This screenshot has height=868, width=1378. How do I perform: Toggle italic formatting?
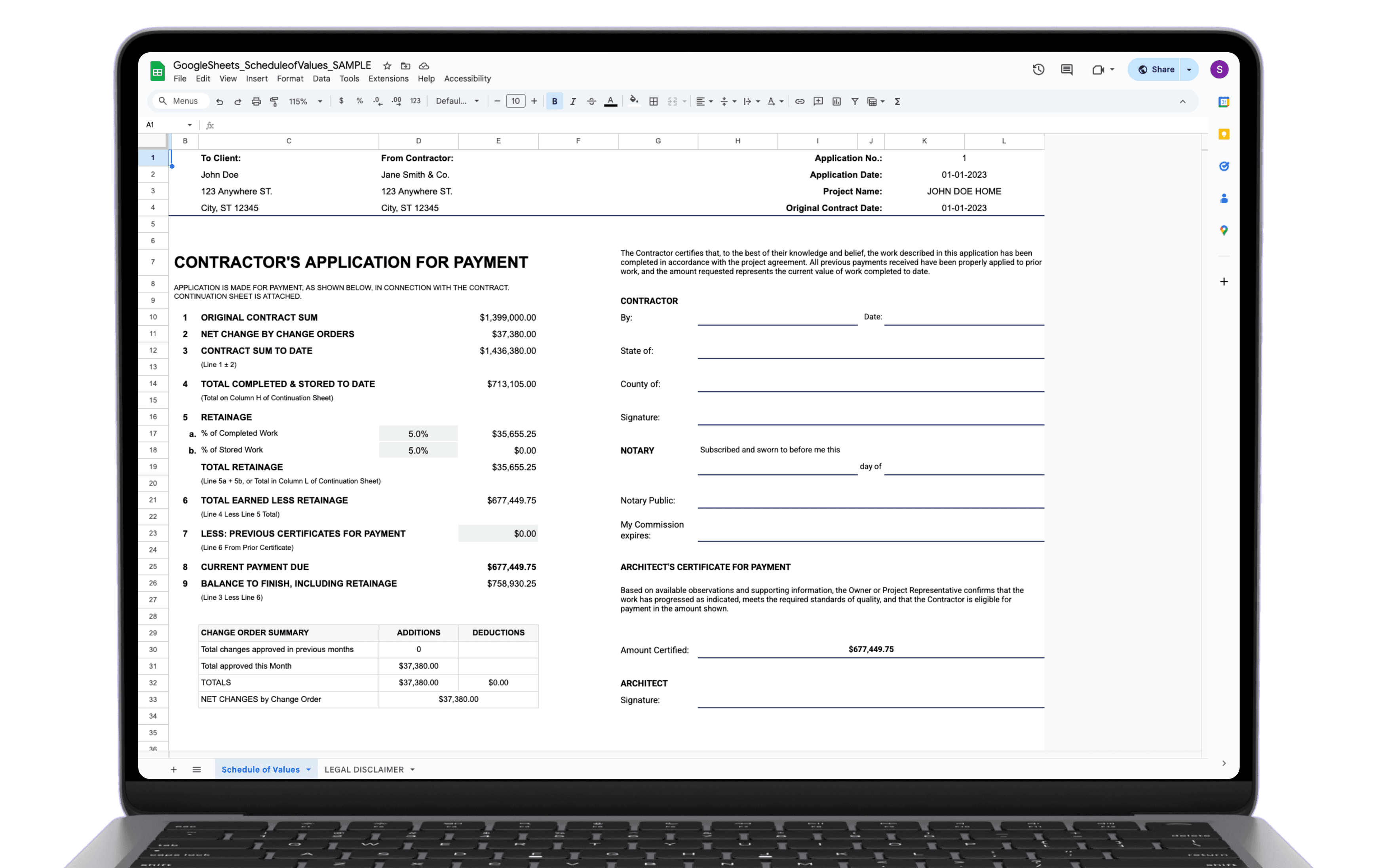[573, 101]
